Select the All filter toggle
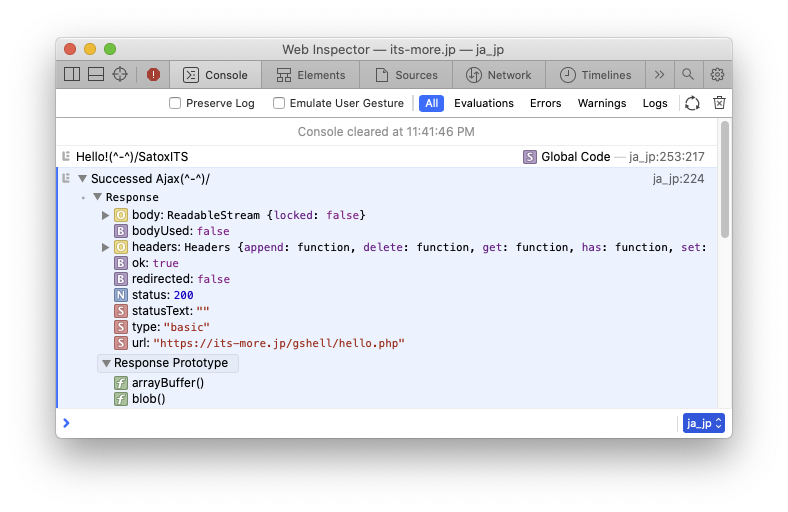Screen dimensions: 788x512 pyautogui.click(x=431, y=103)
